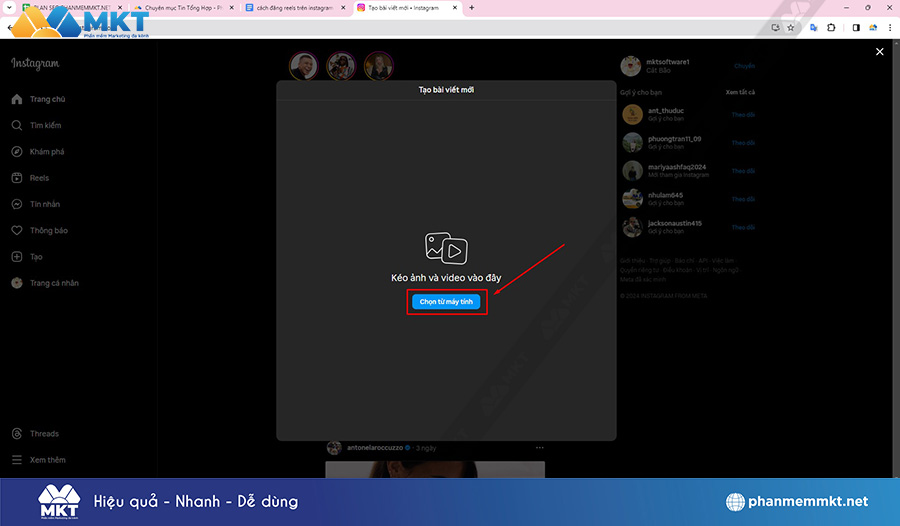900x526 pixels.
Task: Open Trang chủ home icon in sidebar
Action: click(17, 99)
